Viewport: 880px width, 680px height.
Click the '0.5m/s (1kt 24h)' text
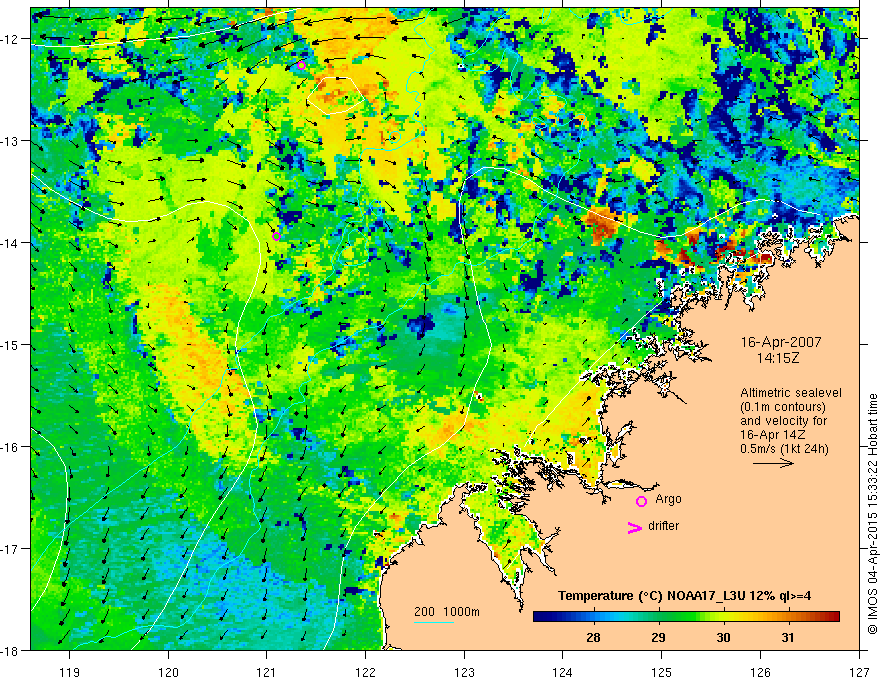point(784,449)
